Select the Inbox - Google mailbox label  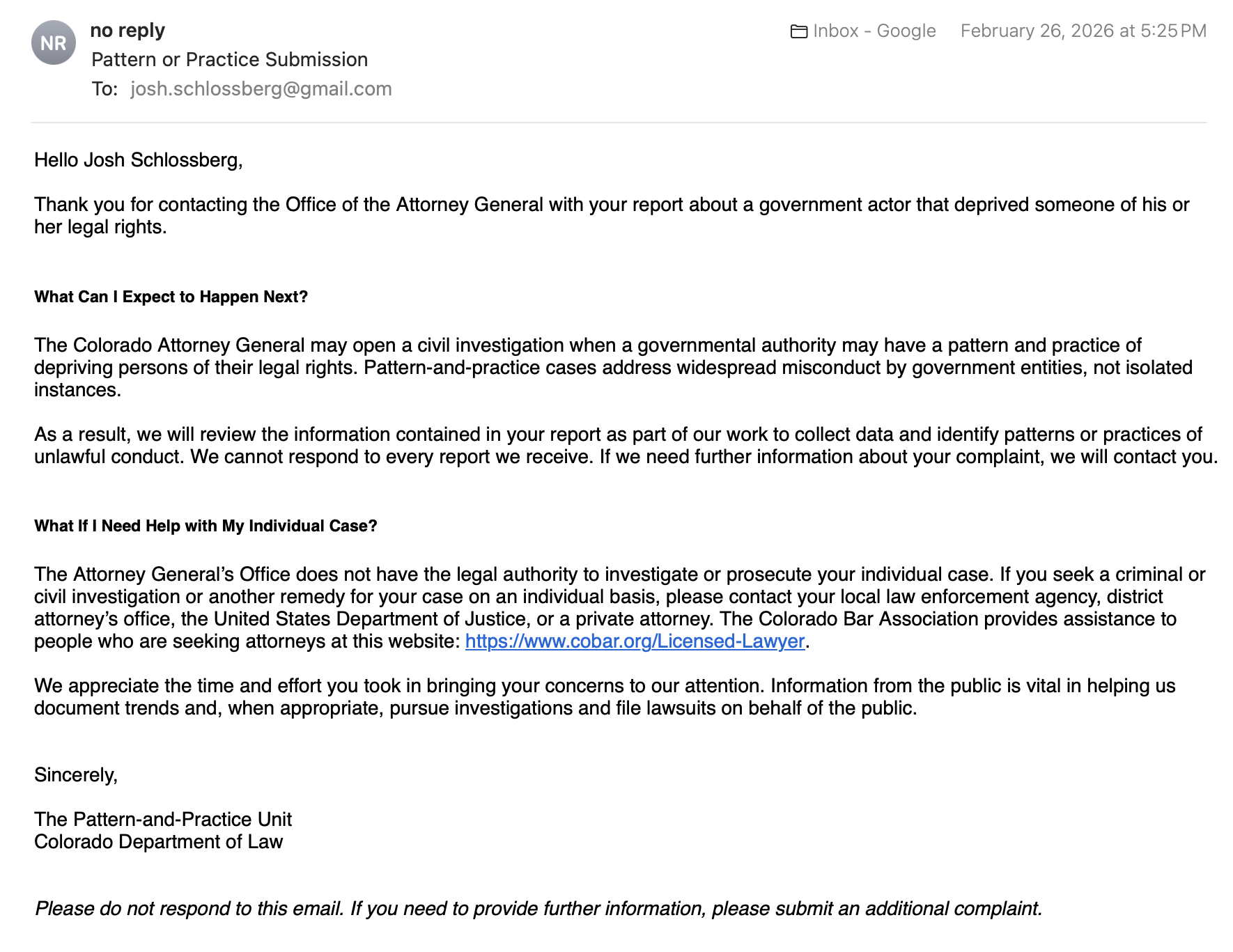coord(874,31)
